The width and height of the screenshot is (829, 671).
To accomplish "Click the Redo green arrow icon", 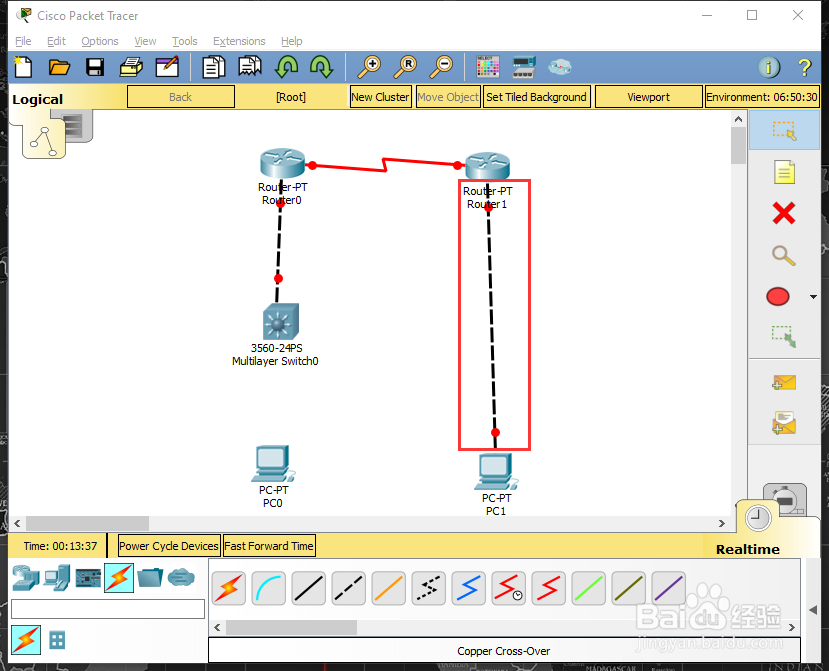I will coord(321,67).
